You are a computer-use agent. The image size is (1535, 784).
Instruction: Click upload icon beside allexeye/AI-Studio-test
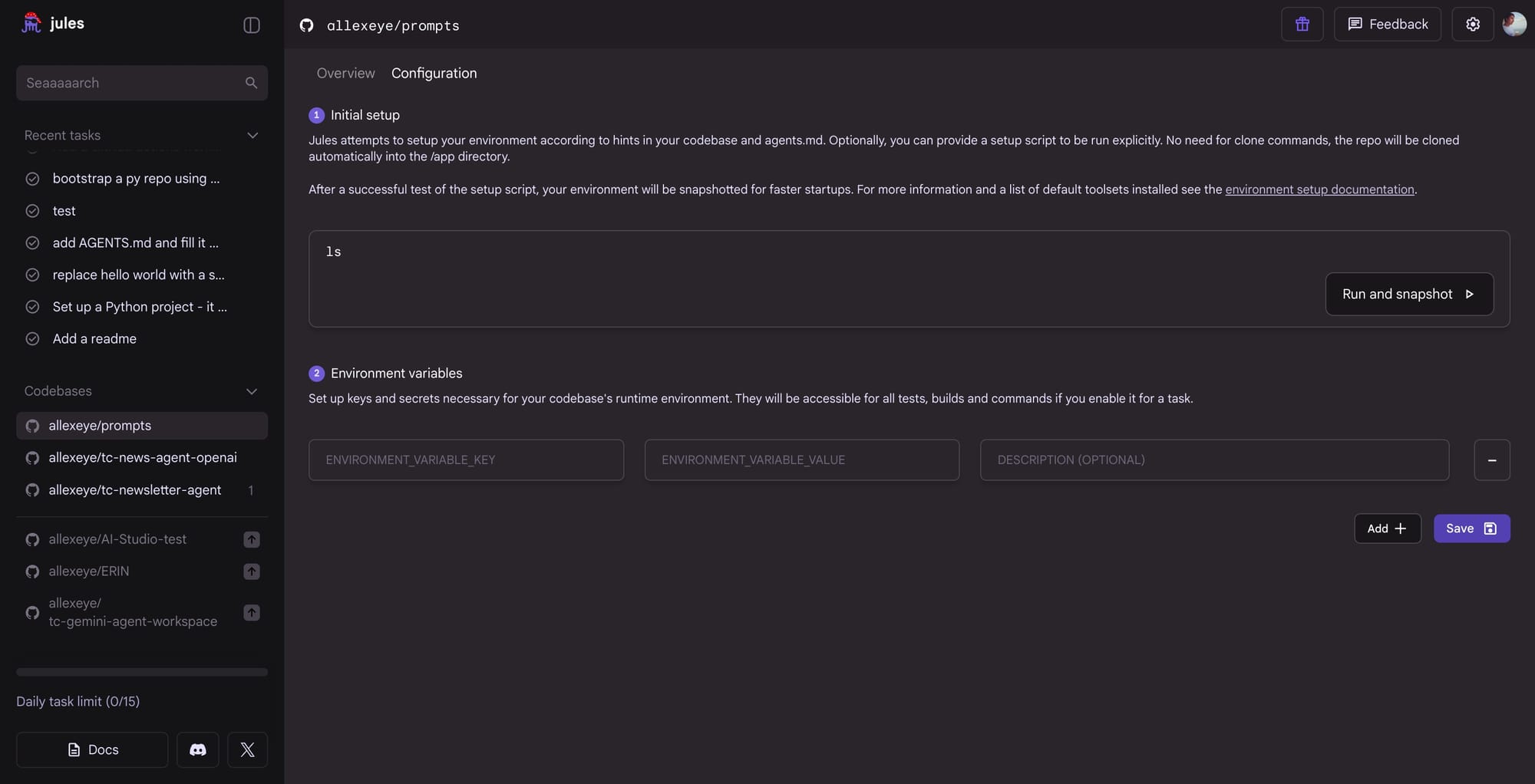252,539
